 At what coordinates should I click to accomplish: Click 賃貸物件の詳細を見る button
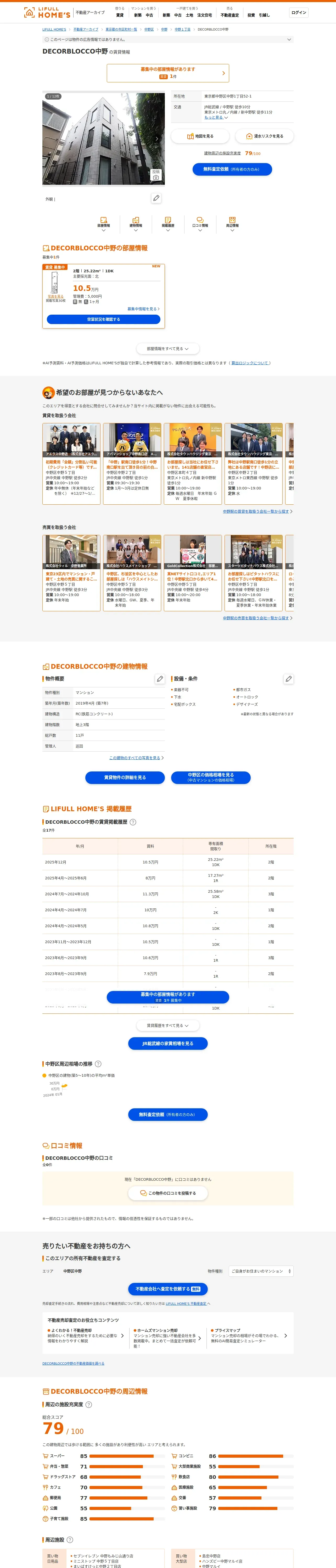pos(125,777)
